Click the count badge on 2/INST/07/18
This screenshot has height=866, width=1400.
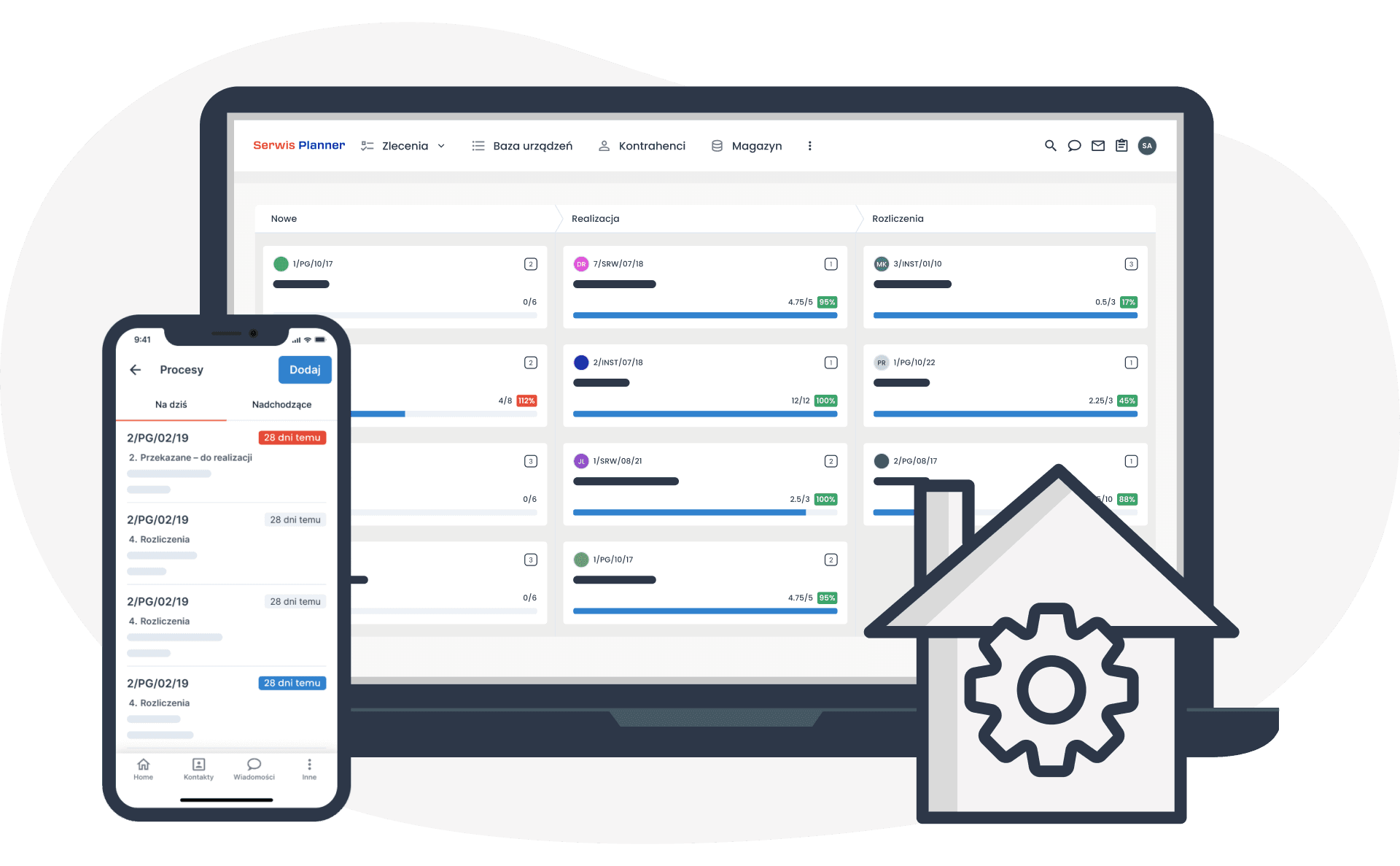pos(831,363)
